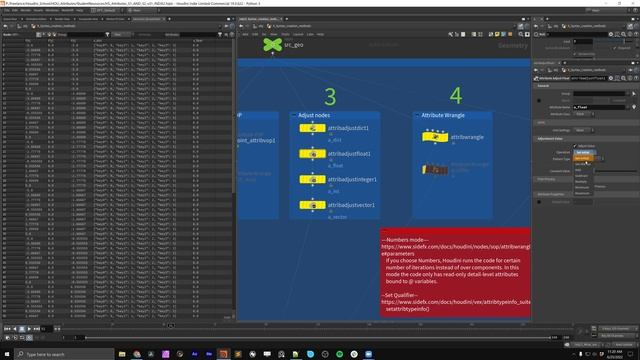Click the filter icon beside Attributes field
640x360 pixels.
pyautogui.click(x=220, y=35)
